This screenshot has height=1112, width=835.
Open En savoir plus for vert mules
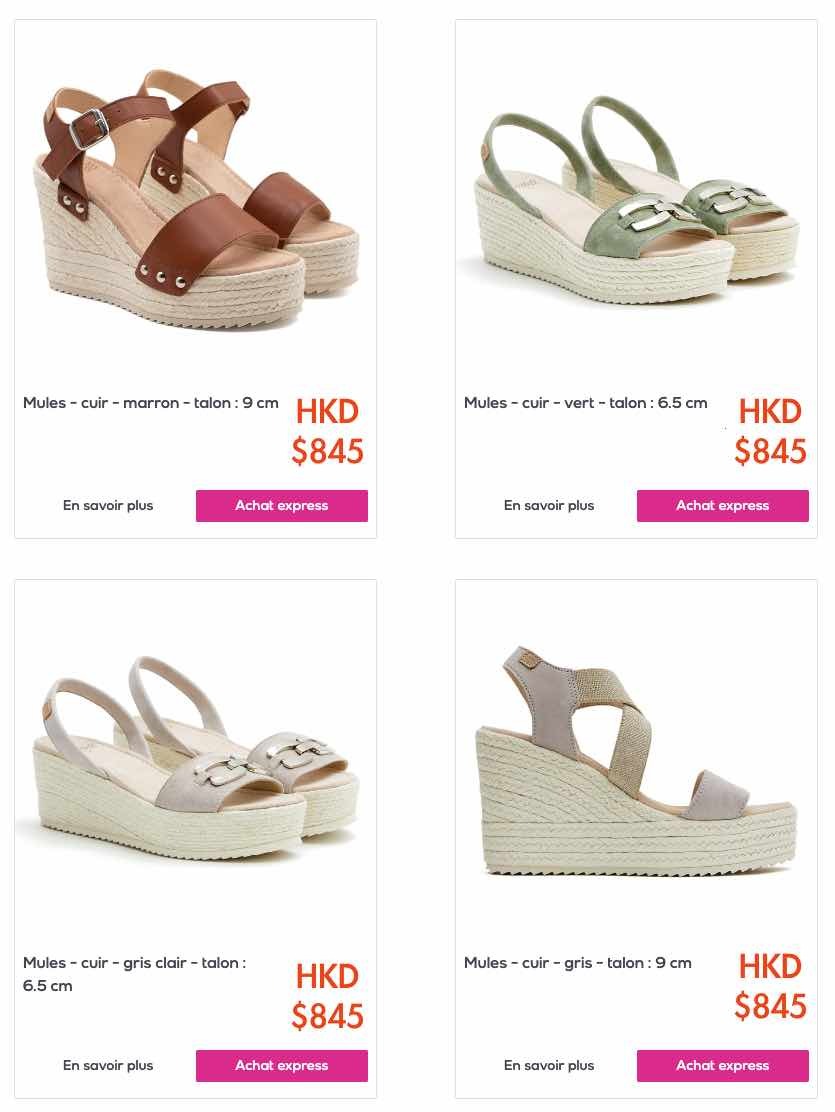549,506
